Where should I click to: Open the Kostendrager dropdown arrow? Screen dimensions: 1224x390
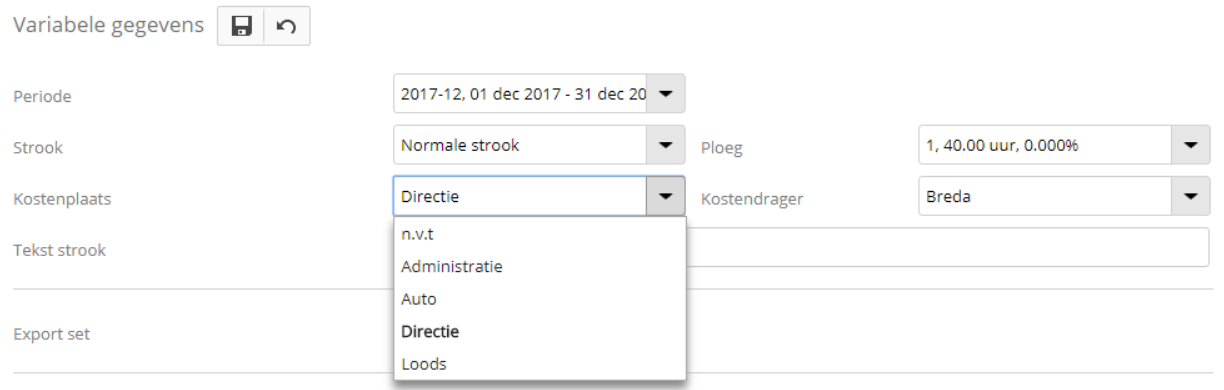[x=1190, y=196]
